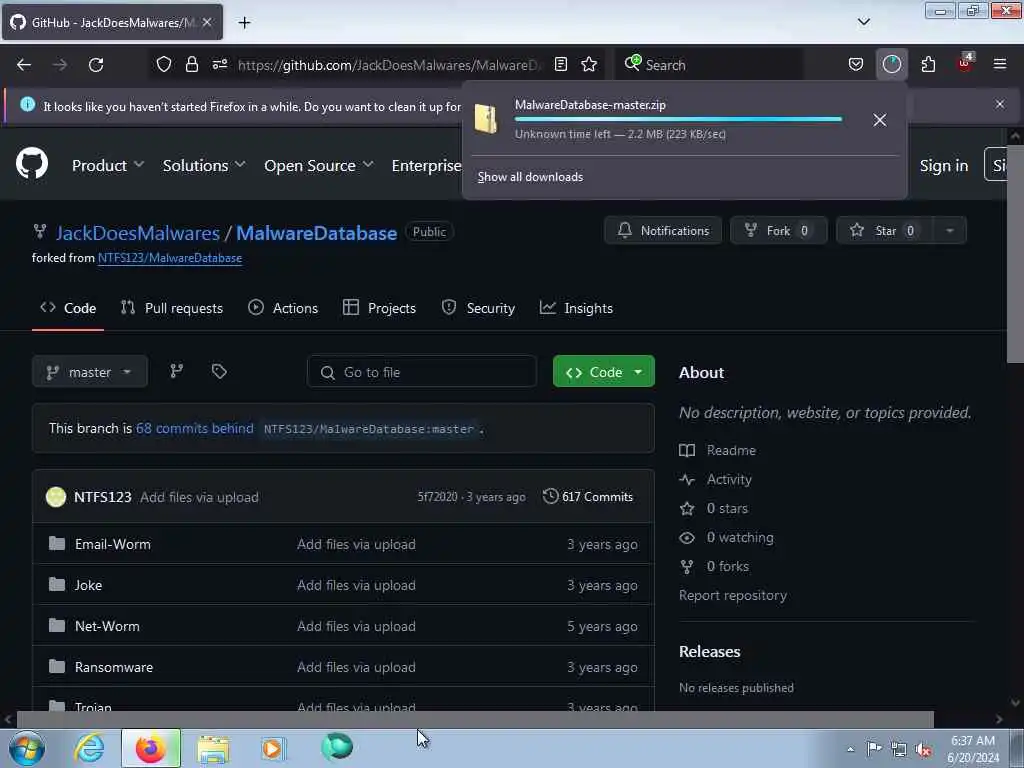Open NTFS123/MalwareDatabase forked-from link
The height and width of the screenshot is (768, 1024).
click(170, 258)
